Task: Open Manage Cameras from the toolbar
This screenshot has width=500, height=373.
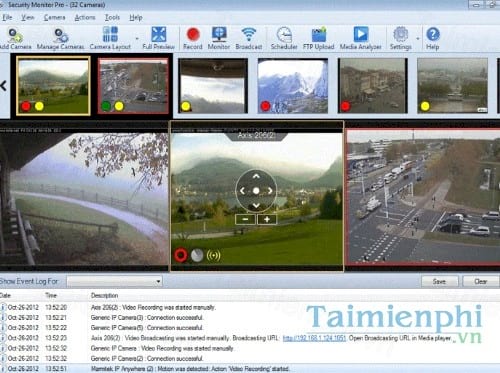Action: [x=60, y=39]
